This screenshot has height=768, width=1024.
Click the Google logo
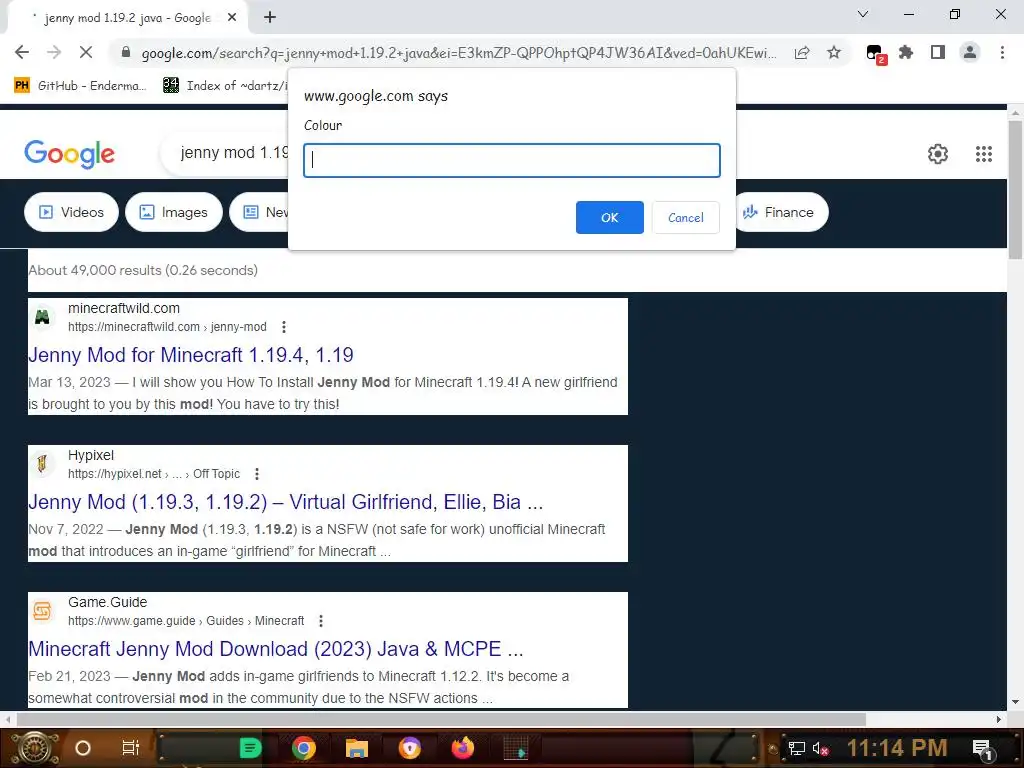pyautogui.click(x=69, y=154)
